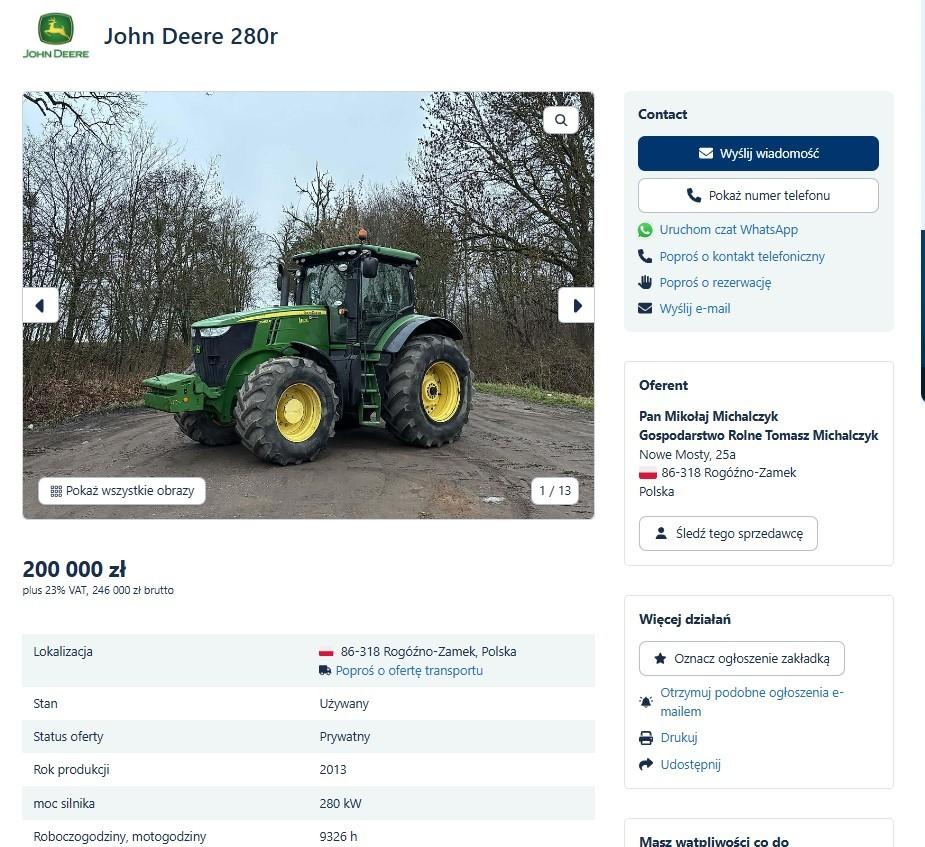Bookmark the listing with Oznacz ogłoszenie zakładką
925x847 pixels.
(742, 659)
